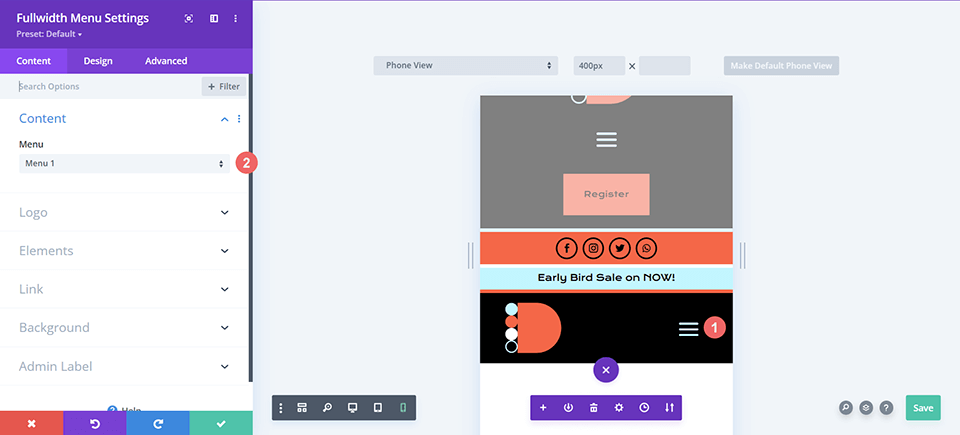Screen dimensions: 960x435
Task: Click the trash icon in purple toolbar
Action: (593, 408)
